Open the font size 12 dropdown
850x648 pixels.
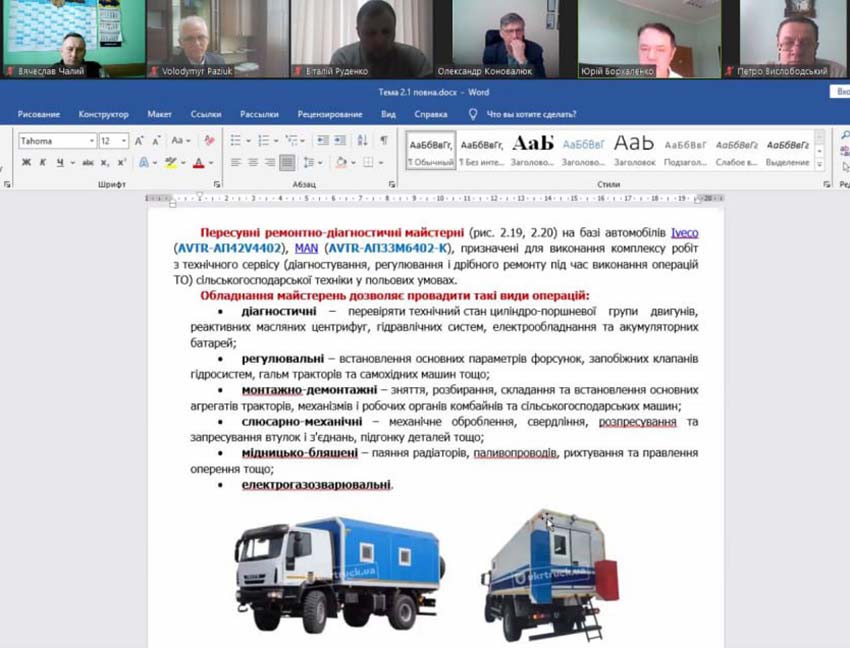124,141
